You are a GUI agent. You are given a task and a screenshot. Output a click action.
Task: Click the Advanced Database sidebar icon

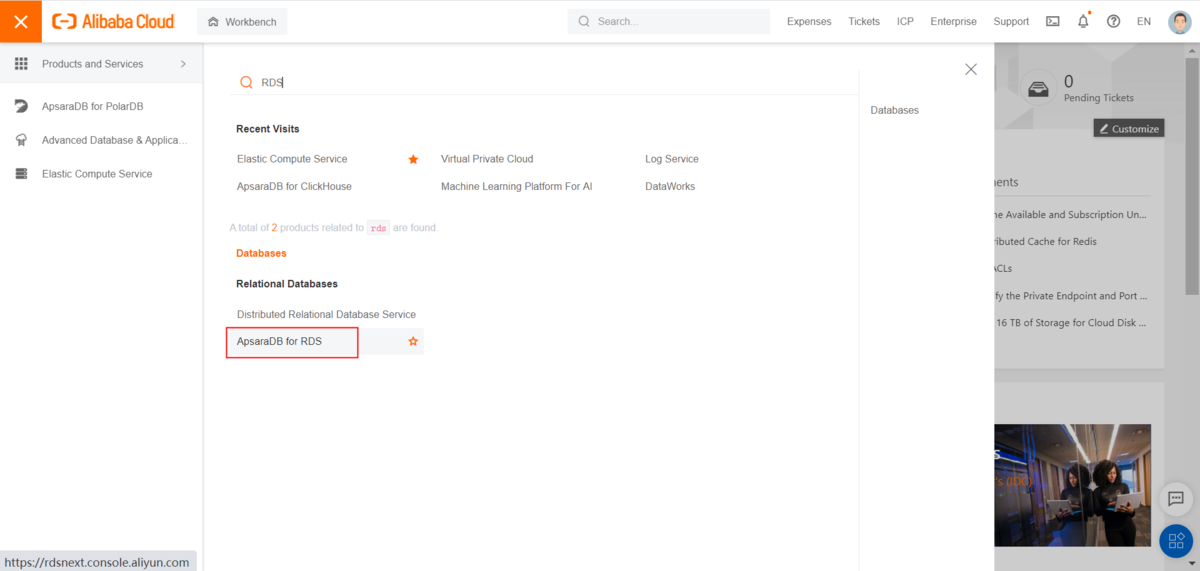(21, 140)
